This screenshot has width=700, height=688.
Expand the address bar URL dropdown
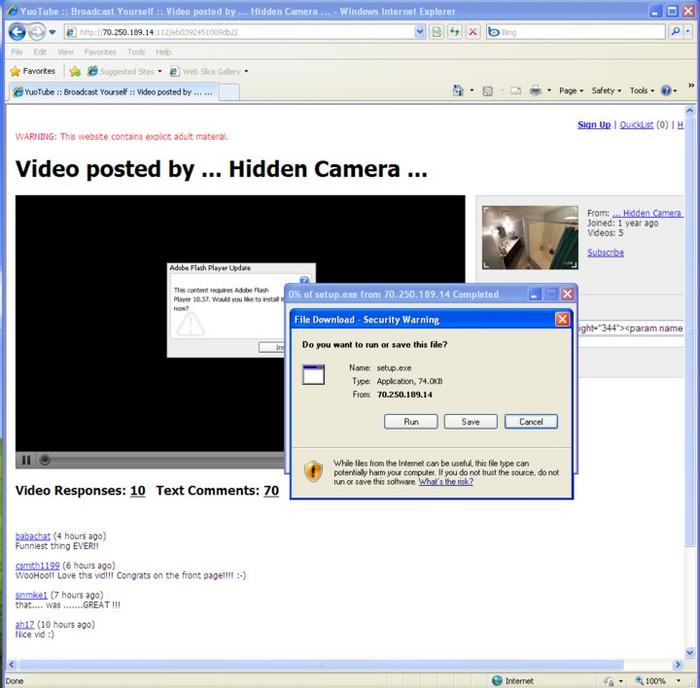(x=420, y=32)
